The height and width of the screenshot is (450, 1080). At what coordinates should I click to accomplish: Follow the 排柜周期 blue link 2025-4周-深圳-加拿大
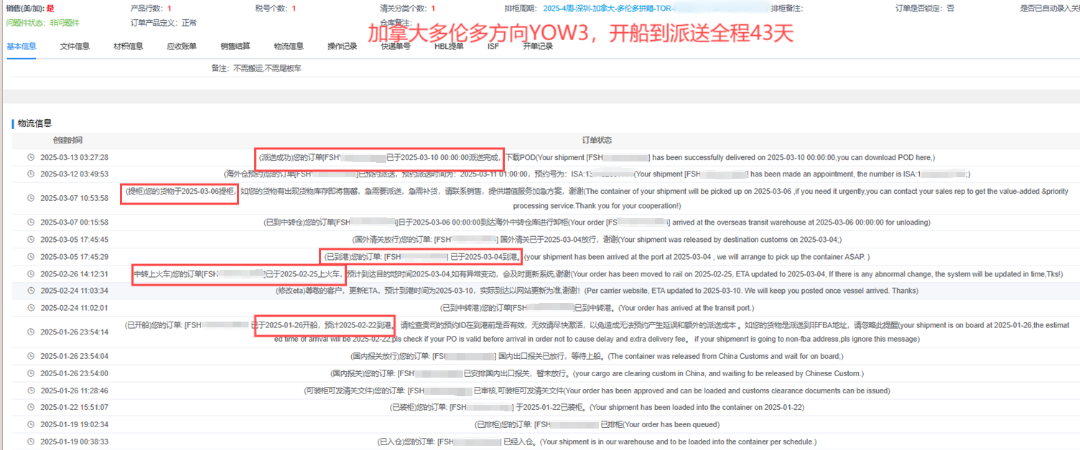pyautogui.click(x=608, y=9)
